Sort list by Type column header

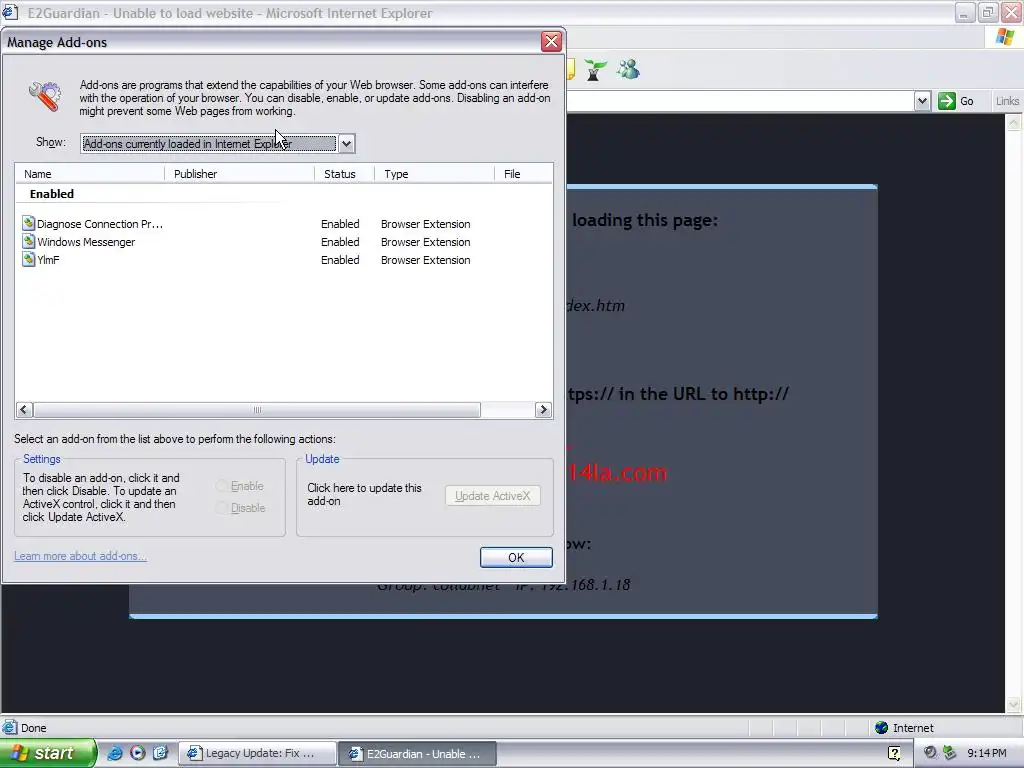click(x=434, y=174)
